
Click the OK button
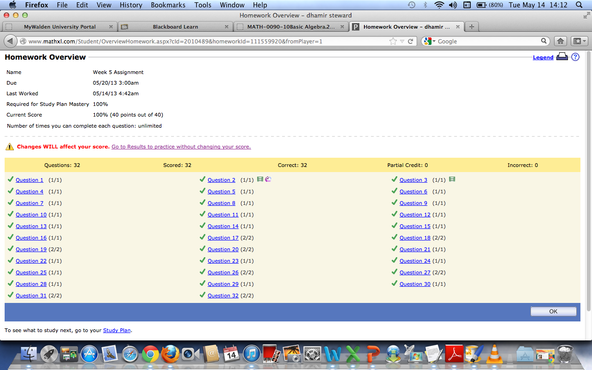click(553, 311)
